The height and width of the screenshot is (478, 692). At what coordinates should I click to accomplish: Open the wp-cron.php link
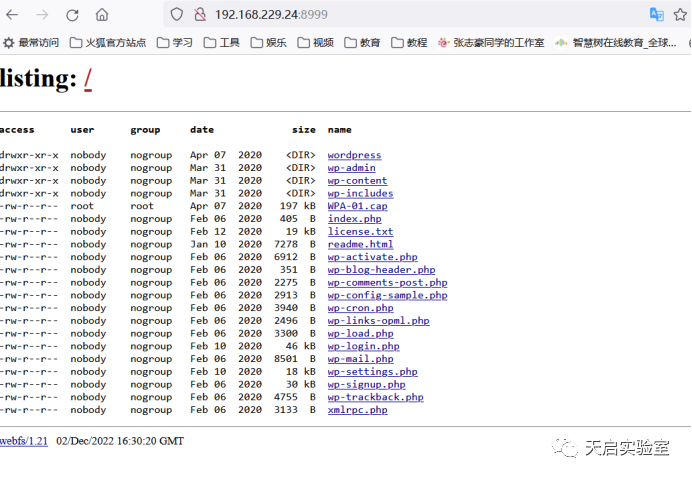[x=361, y=308]
